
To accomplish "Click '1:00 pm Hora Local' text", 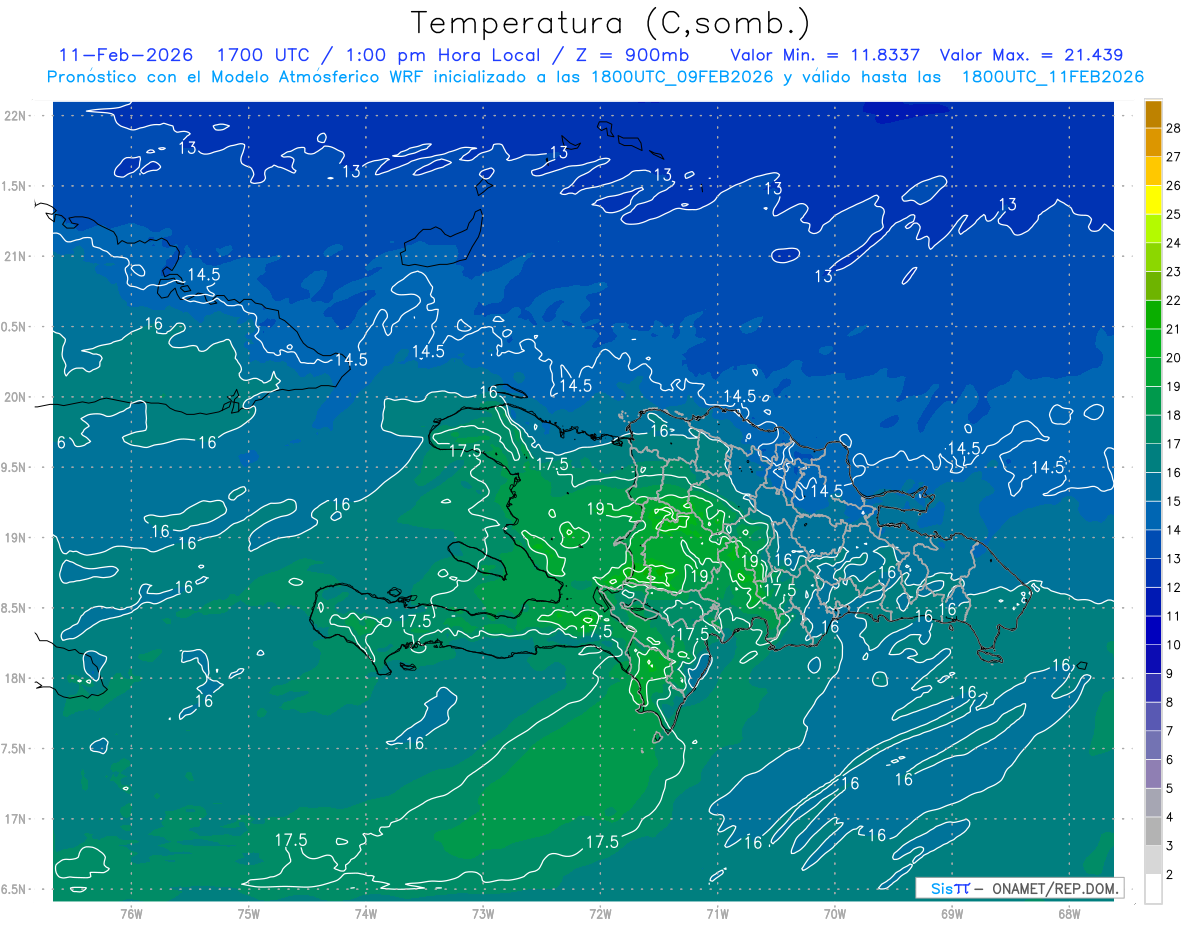I will pos(444,55).
